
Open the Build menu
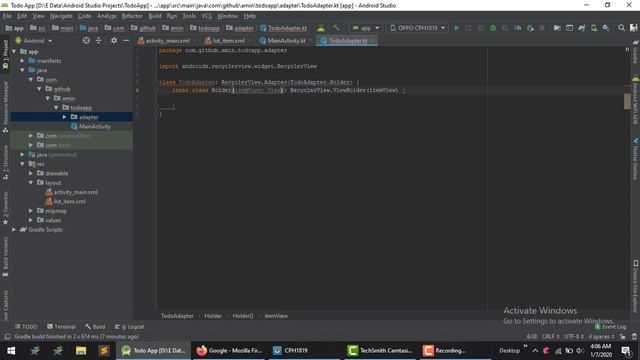[155, 16]
